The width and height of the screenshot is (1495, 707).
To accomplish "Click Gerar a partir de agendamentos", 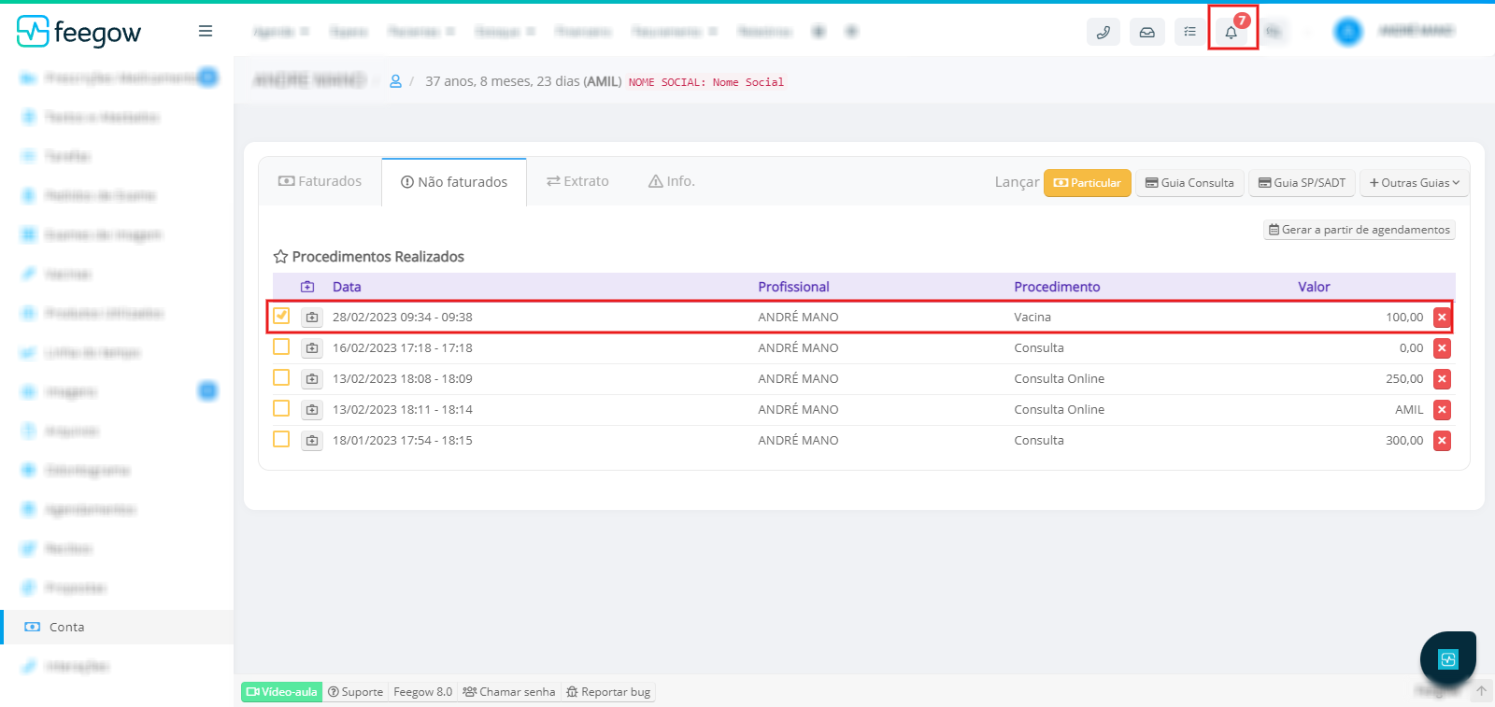I will (1359, 230).
